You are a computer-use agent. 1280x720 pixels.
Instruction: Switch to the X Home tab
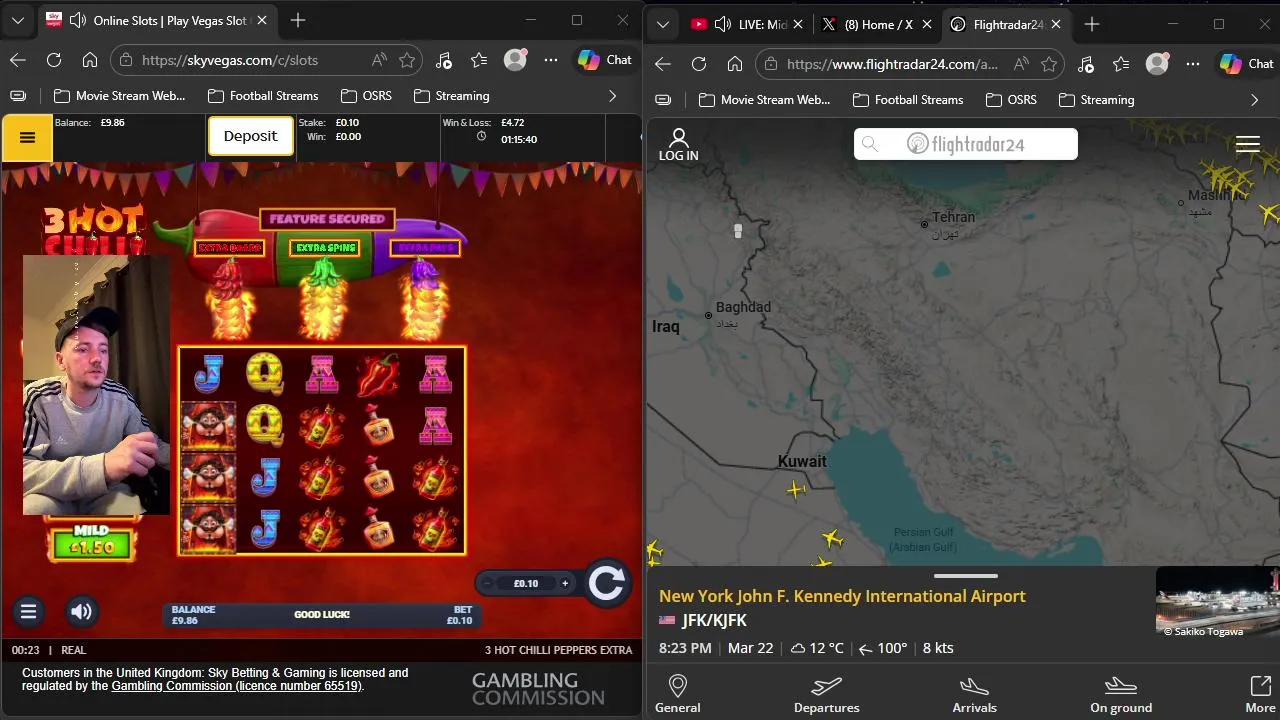[x=878, y=24]
